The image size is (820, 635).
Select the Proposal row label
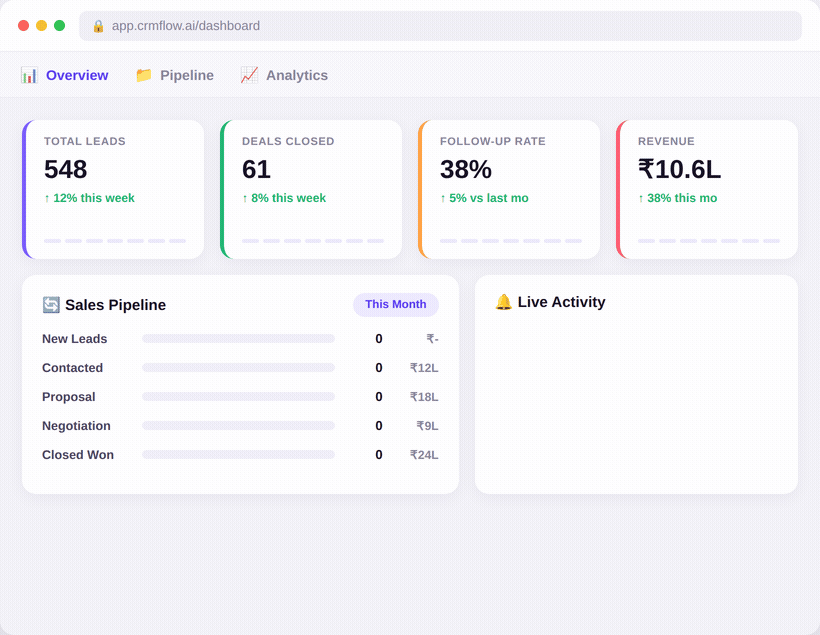pos(69,397)
